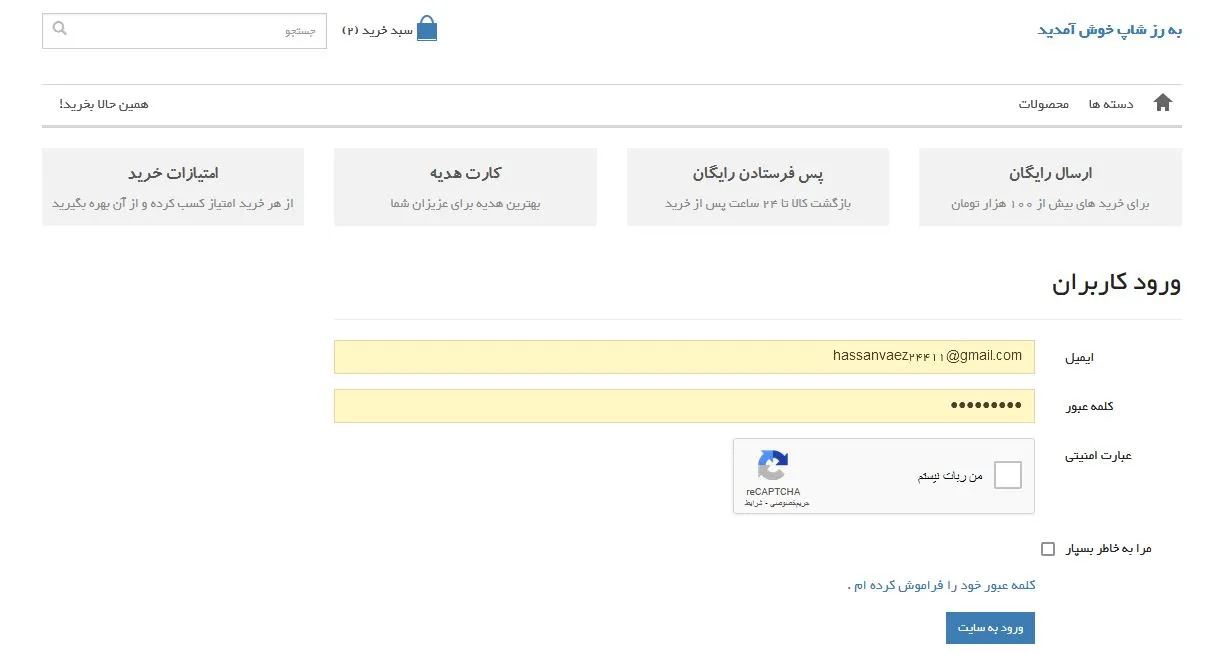Click the search magnifier icon
Image resolution: width=1231 pixels, height=668 pixels.
60,29
